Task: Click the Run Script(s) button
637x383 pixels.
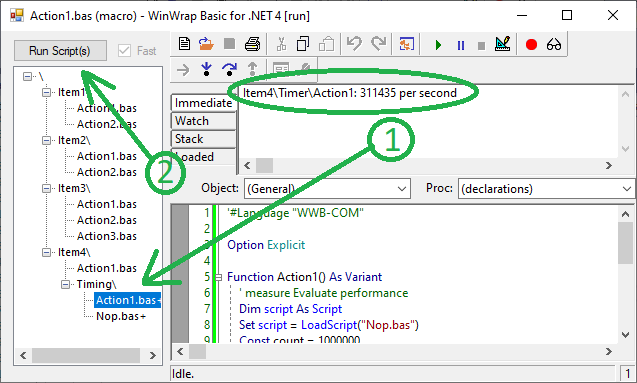Action: coord(60,51)
